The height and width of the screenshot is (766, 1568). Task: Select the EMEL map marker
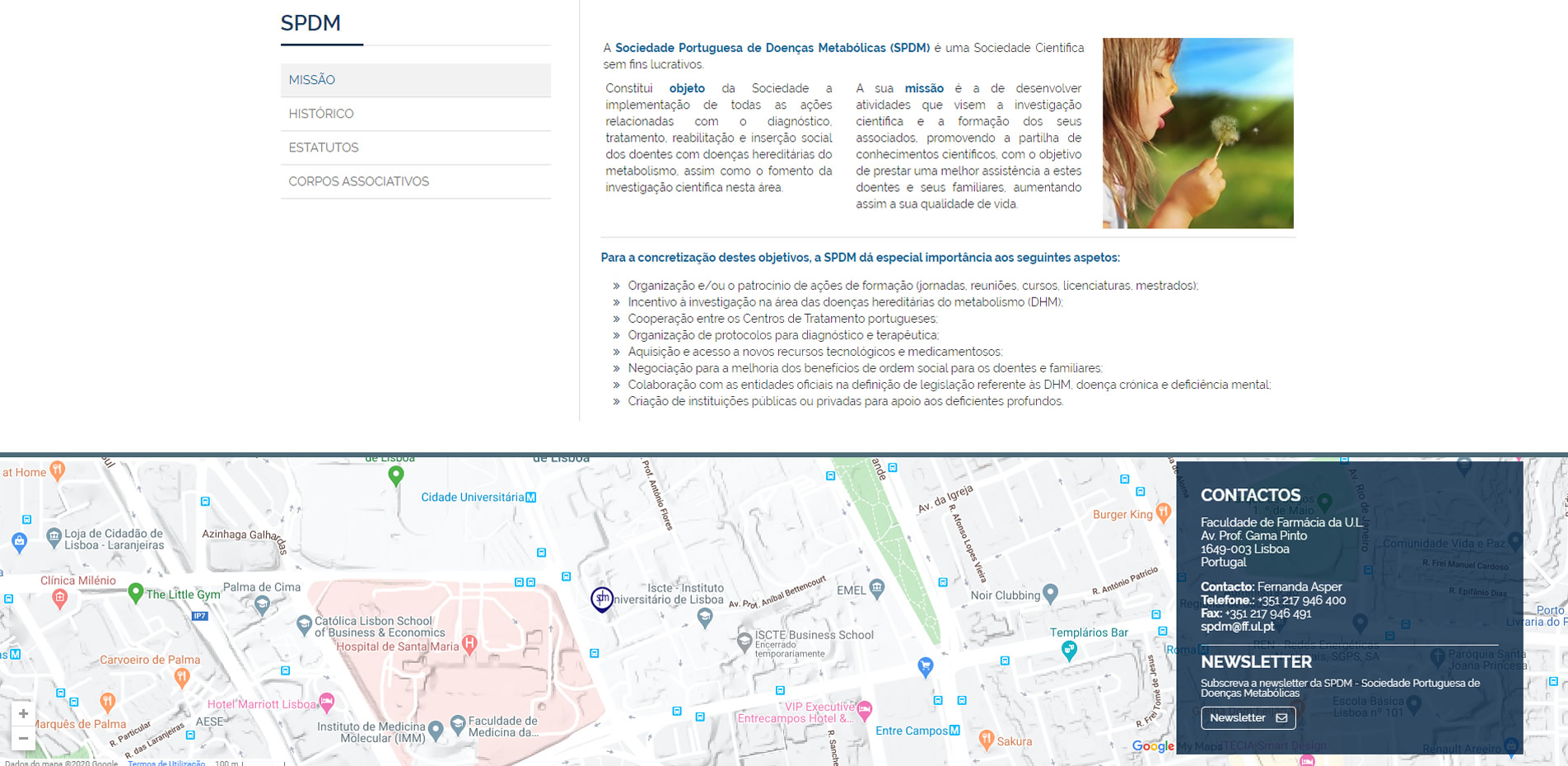[877, 588]
